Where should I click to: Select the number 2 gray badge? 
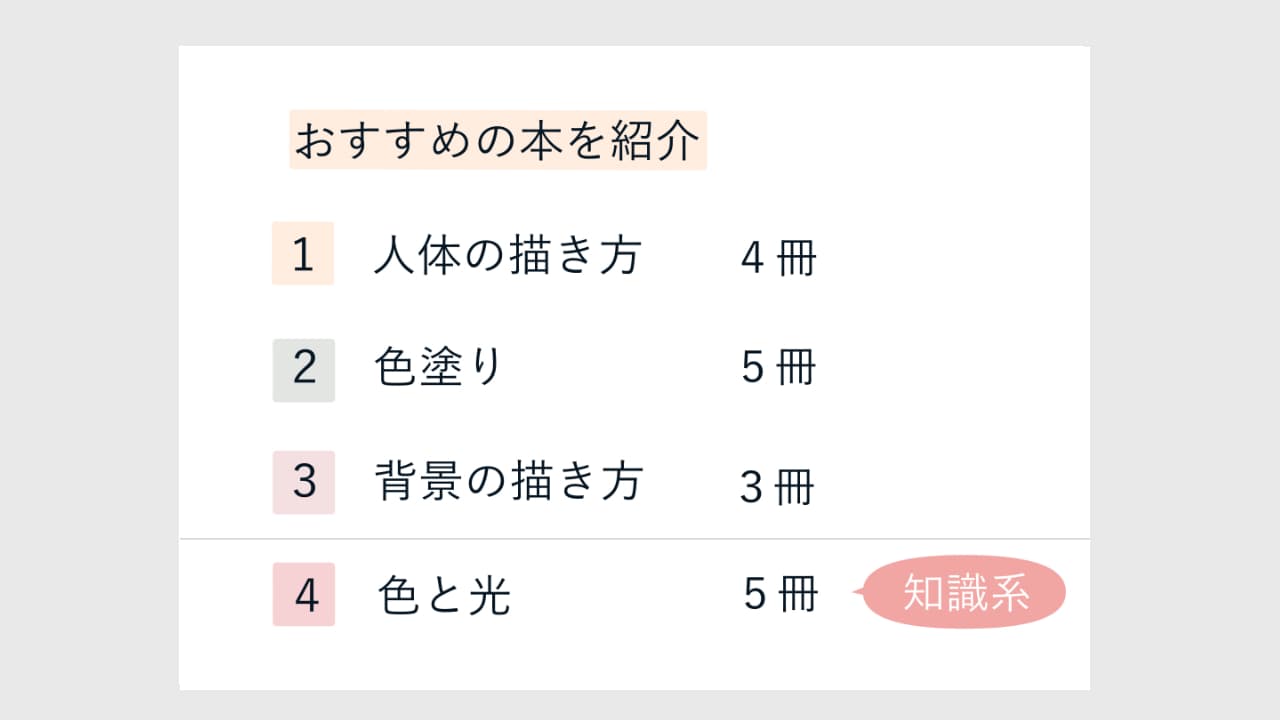(x=303, y=370)
